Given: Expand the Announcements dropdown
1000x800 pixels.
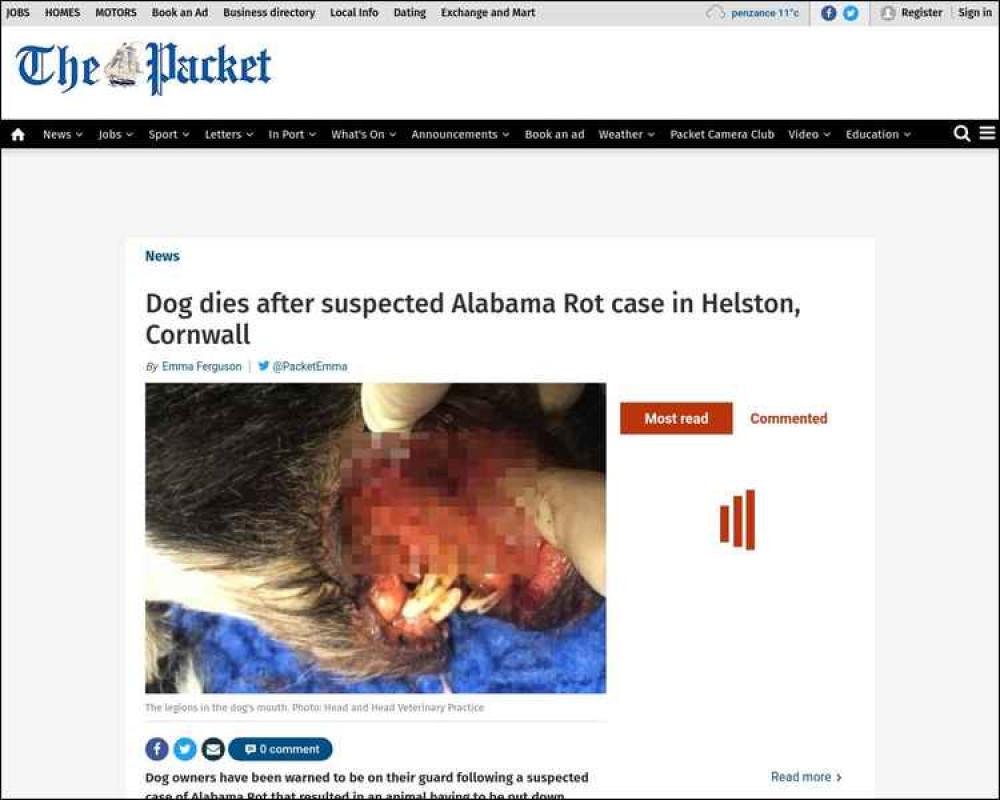Looking at the screenshot, I should pyautogui.click(x=460, y=135).
